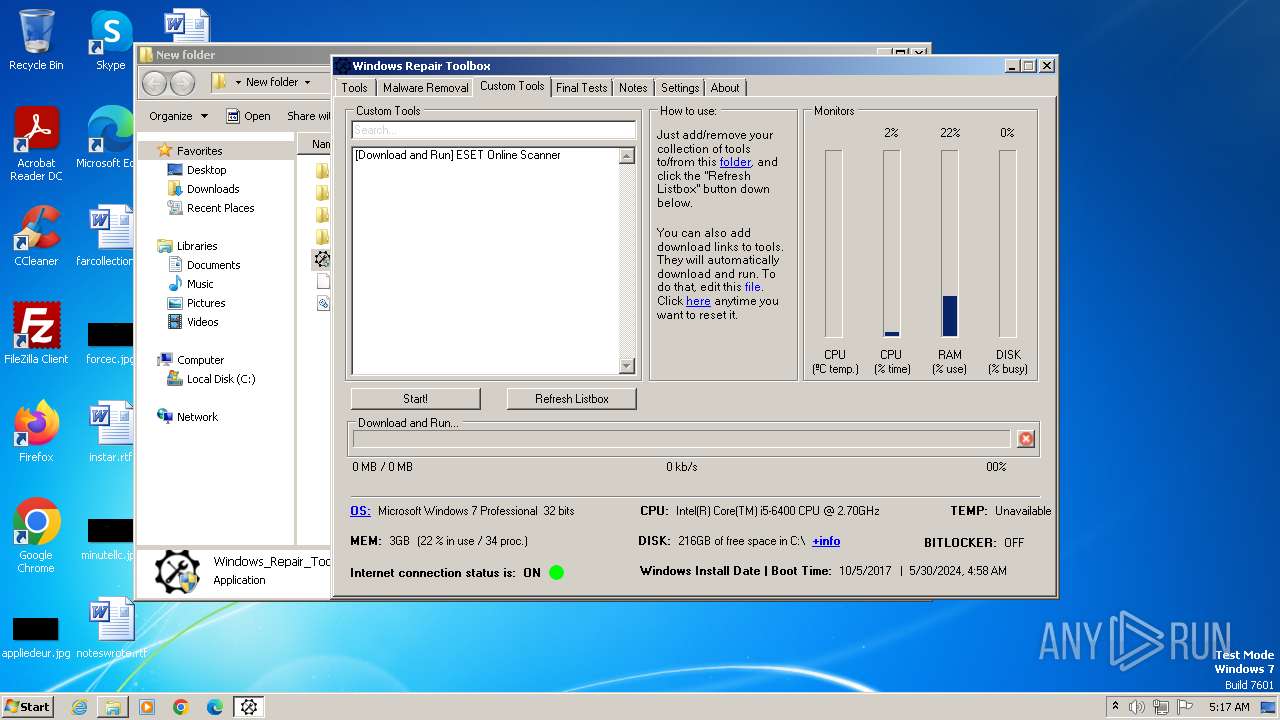Click the Open button in the Explorer toolbar

248,116
